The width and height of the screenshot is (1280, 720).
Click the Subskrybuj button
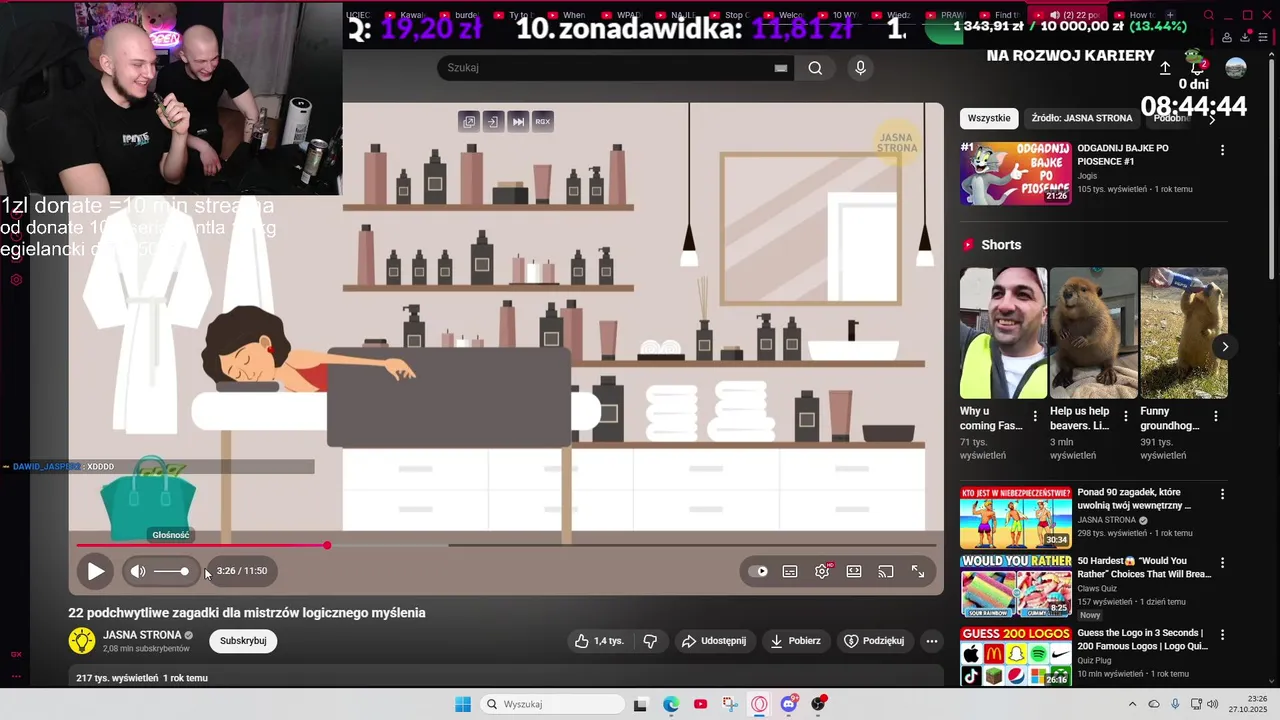point(243,641)
